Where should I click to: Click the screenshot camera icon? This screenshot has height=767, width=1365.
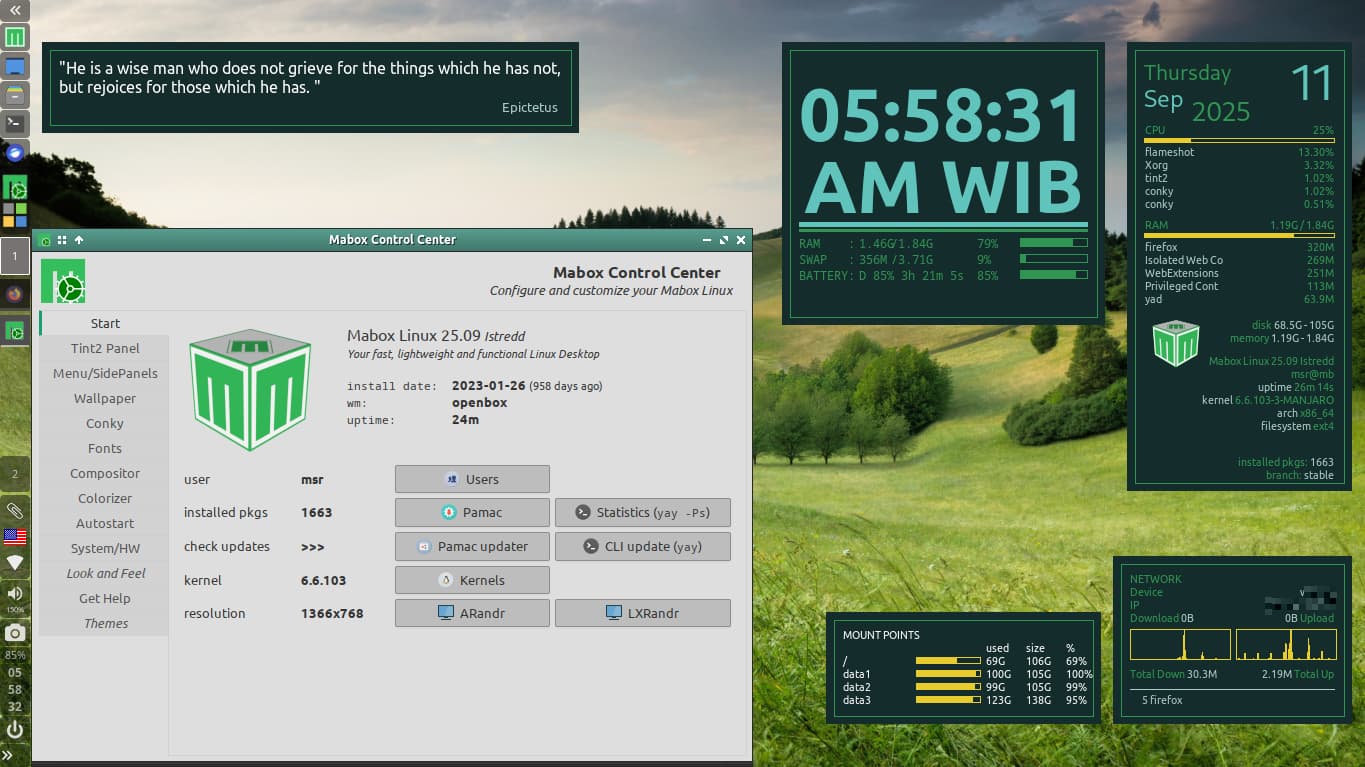tap(15, 633)
